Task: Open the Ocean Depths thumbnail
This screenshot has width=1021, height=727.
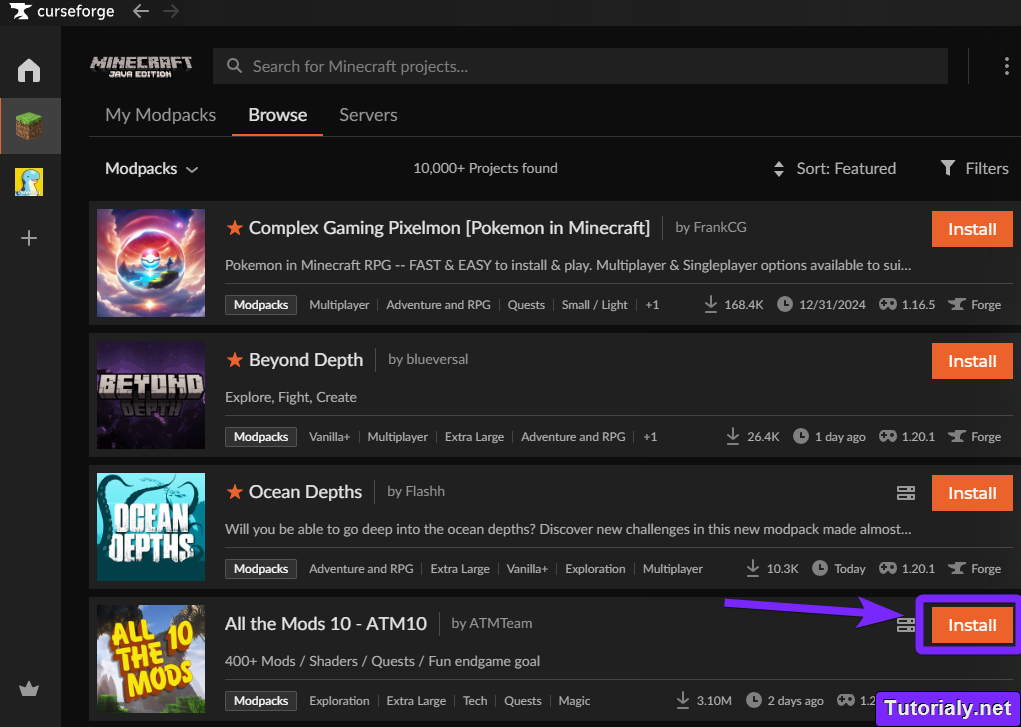Action: pos(151,526)
